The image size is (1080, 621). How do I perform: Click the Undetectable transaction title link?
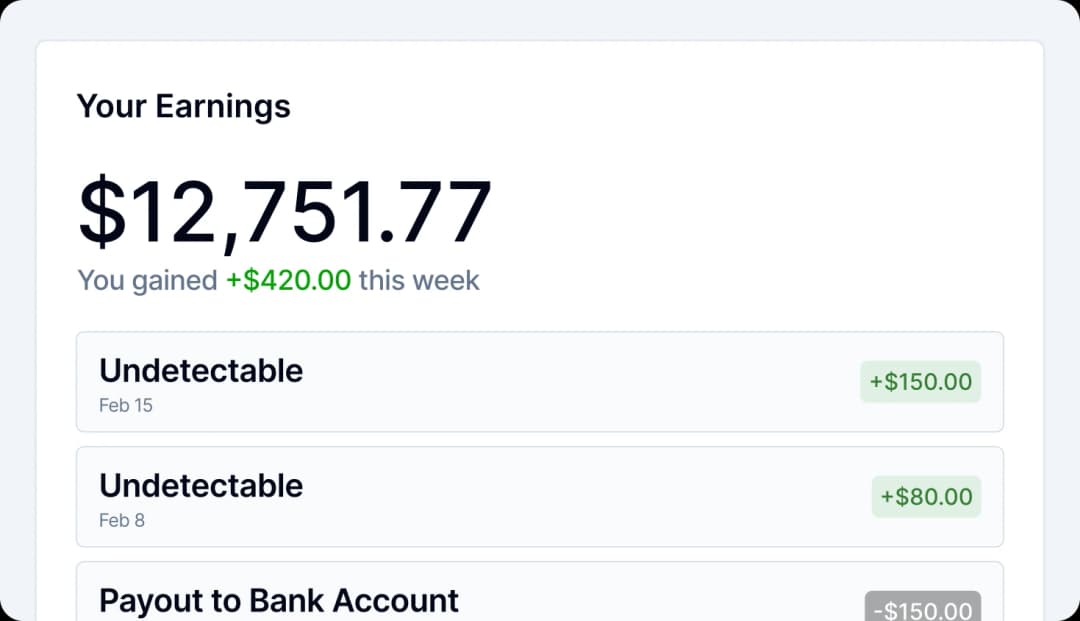[x=200, y=371]
